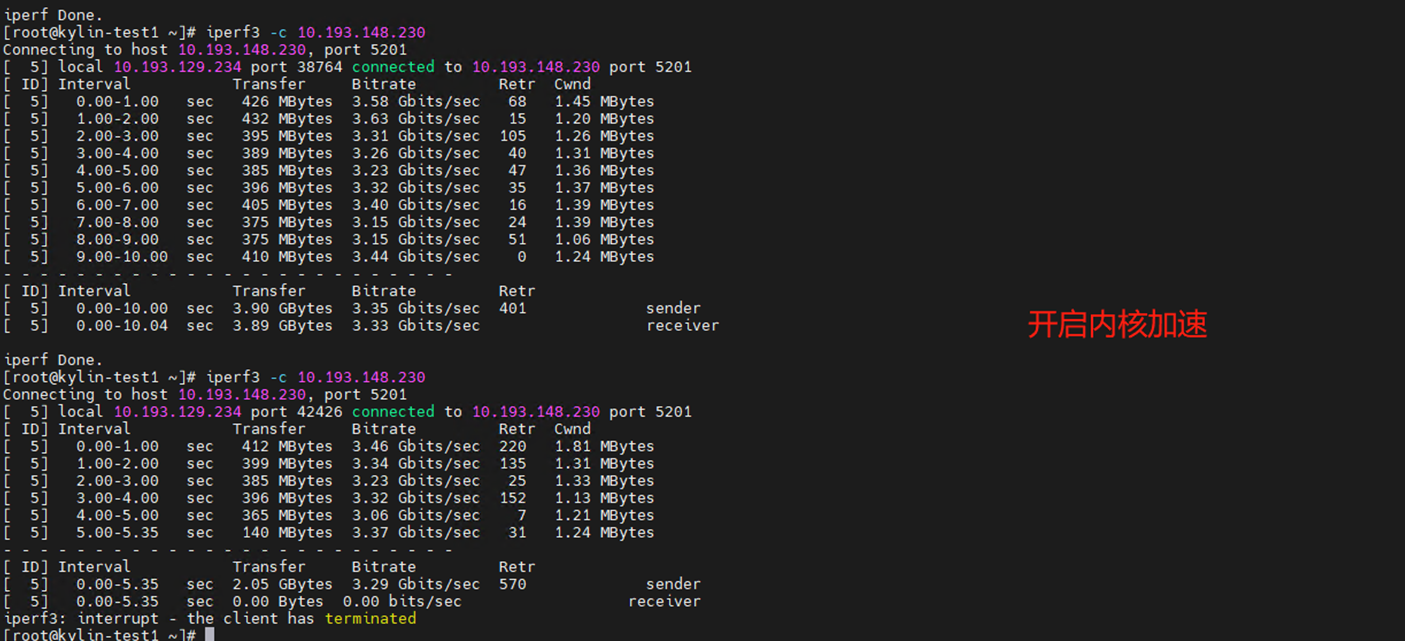Image resolution: width=1405 pixels, height=641 pixels.
Task: Select the 5.00-5.35 interval row
Action: (117, 533)
